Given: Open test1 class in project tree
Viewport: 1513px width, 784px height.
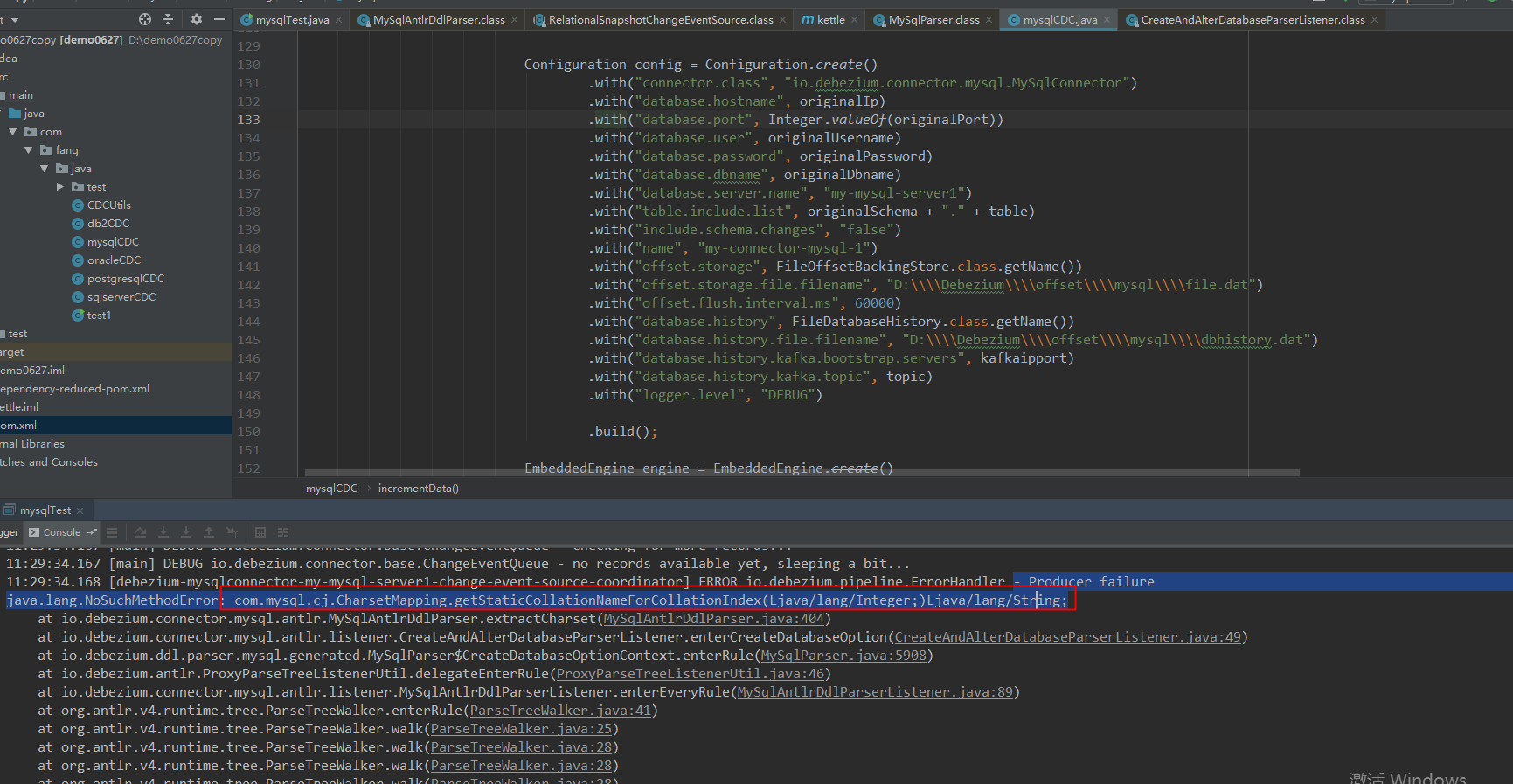Looking at the screenshot, I should click(92, 316).
